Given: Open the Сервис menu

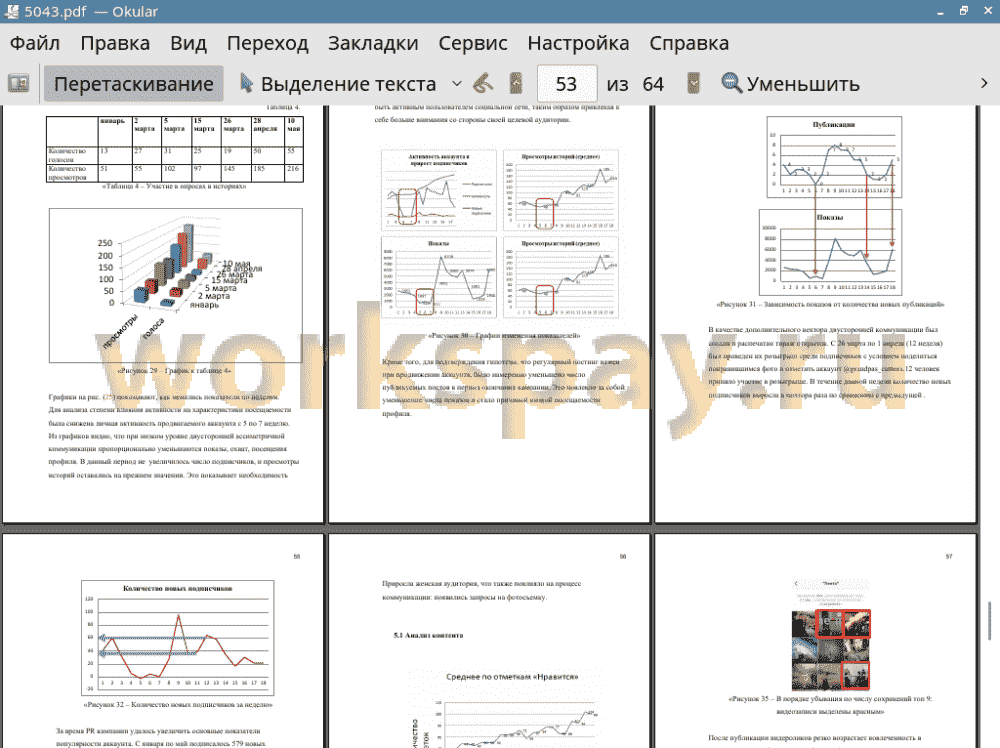Looking at the screenshot, I should (473, 43).
